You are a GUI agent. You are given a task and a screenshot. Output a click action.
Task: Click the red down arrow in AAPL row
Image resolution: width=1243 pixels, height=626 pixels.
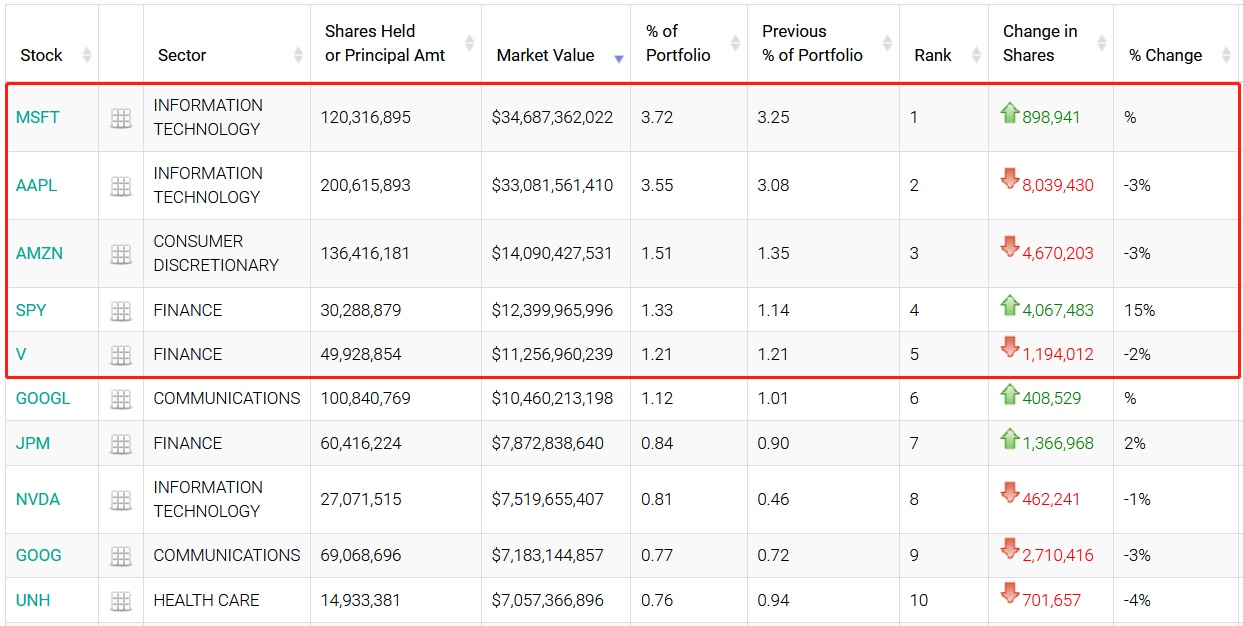(x=1009, y=180)
